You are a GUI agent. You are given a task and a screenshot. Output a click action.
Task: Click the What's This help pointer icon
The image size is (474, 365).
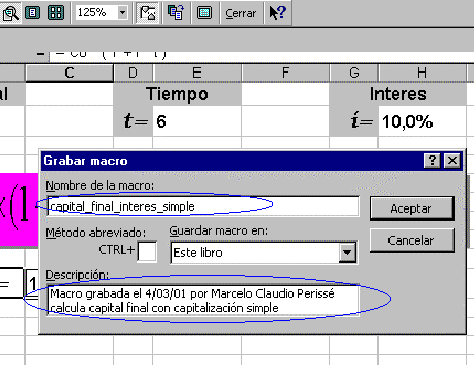277,13
